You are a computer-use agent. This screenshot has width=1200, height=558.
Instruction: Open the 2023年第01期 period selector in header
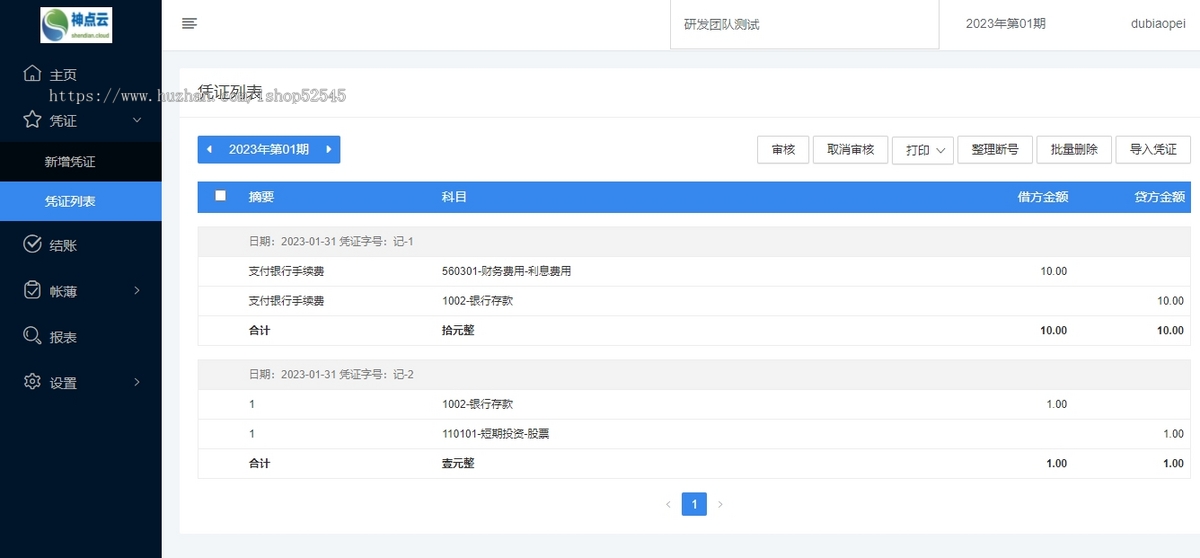coord(1006,24)
